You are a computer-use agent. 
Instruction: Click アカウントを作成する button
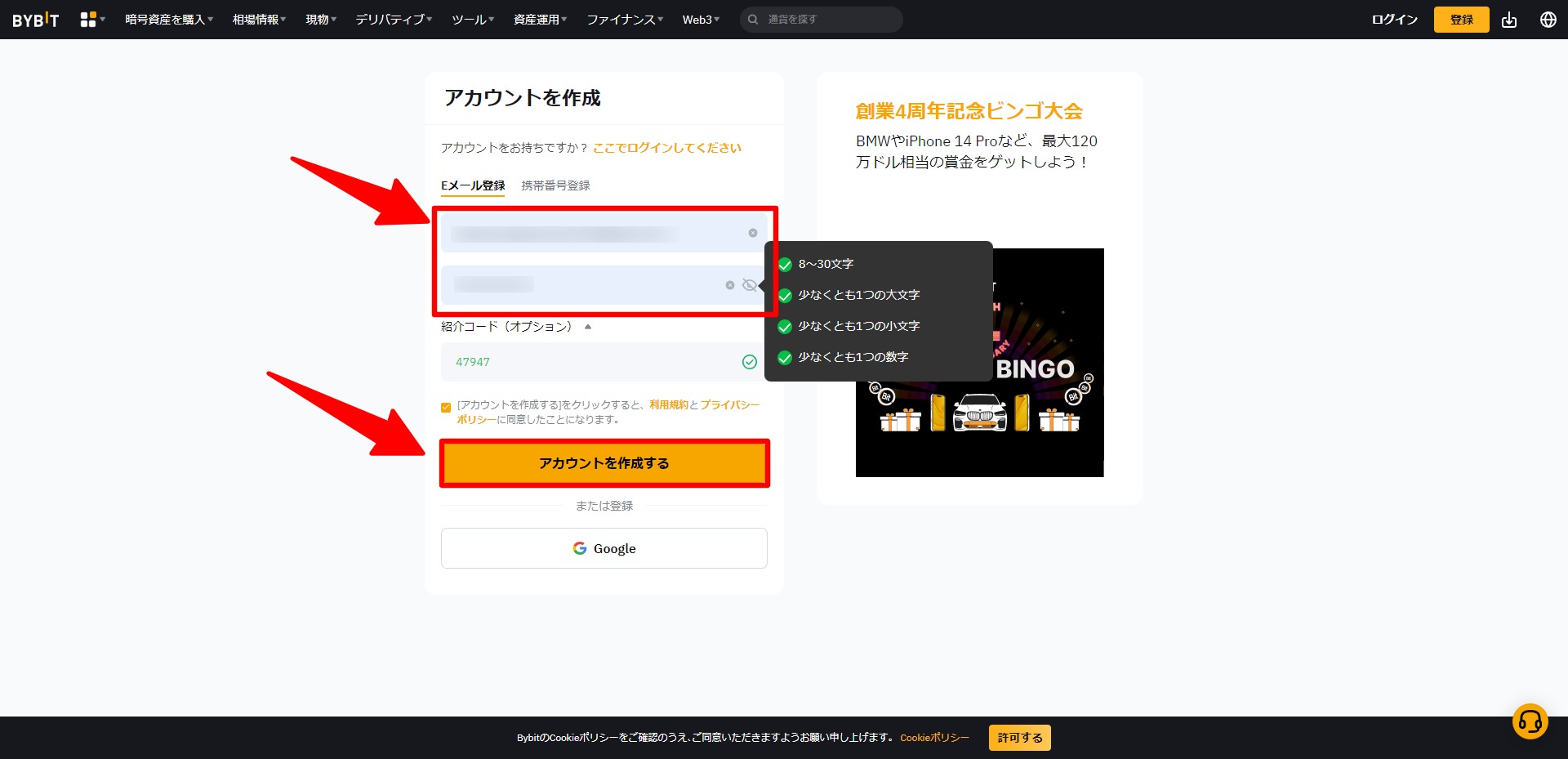pos(604,463)
